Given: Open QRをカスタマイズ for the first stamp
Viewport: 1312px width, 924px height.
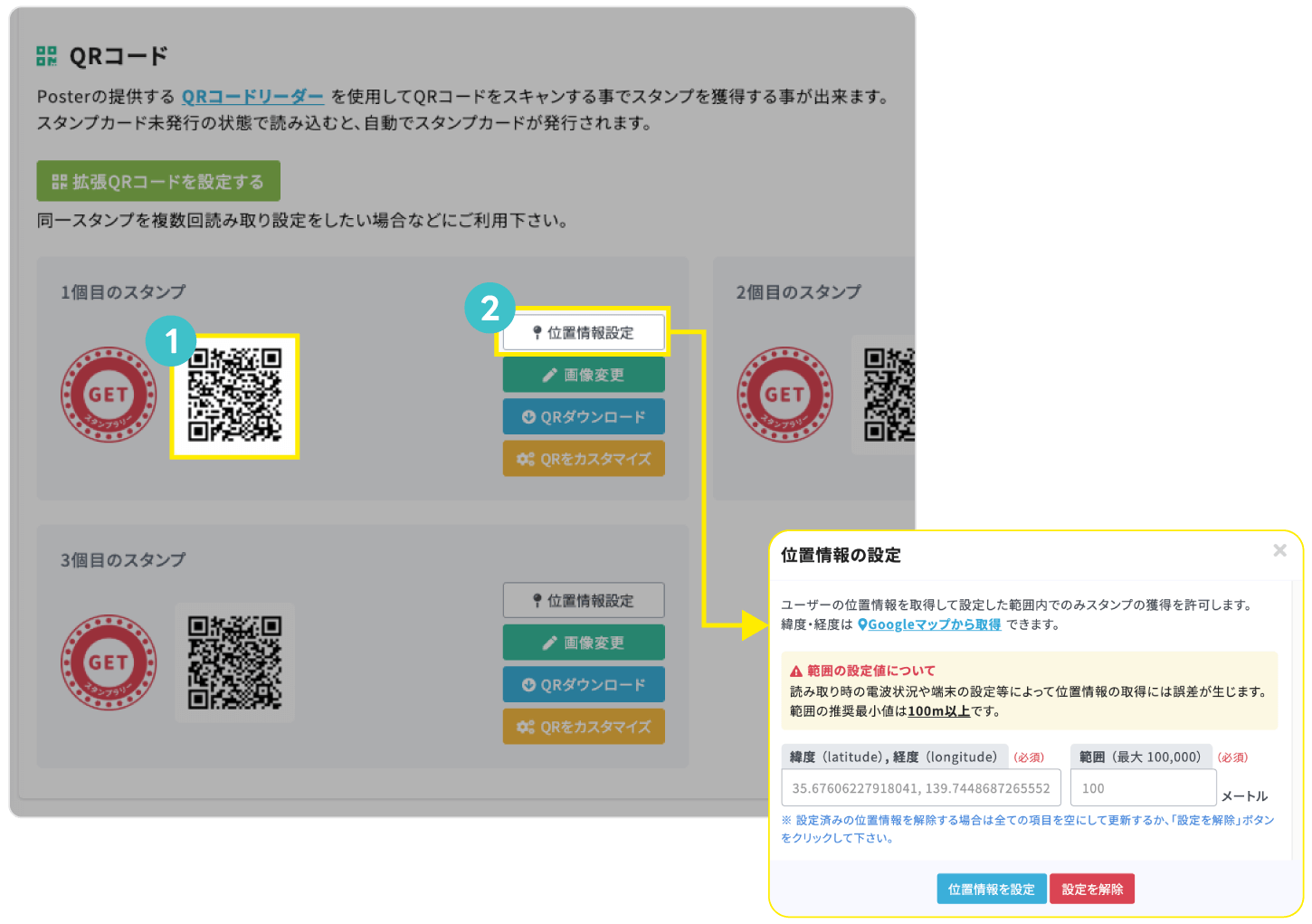Looking at the screenshot, I should point(584,459).
